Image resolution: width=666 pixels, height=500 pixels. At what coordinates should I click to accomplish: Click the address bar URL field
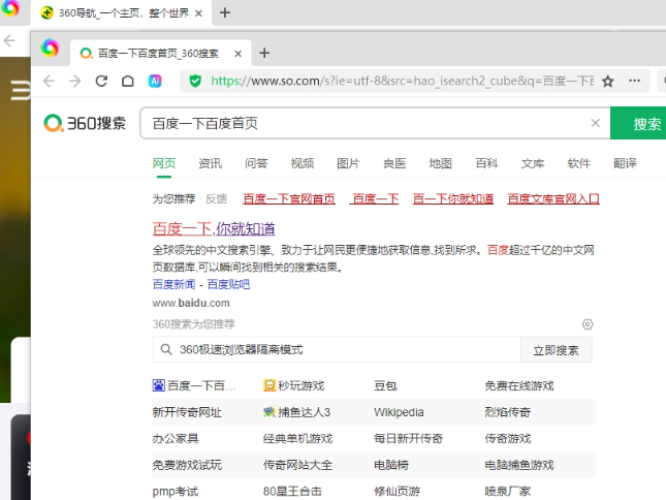[401, 81]
